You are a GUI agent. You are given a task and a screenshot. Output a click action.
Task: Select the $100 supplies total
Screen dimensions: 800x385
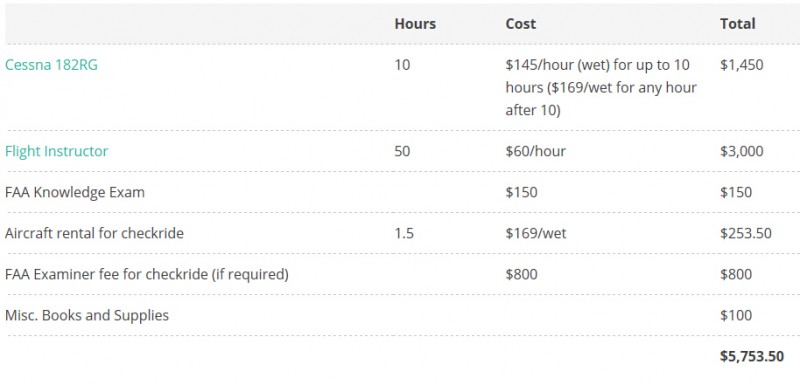[736, 315]
